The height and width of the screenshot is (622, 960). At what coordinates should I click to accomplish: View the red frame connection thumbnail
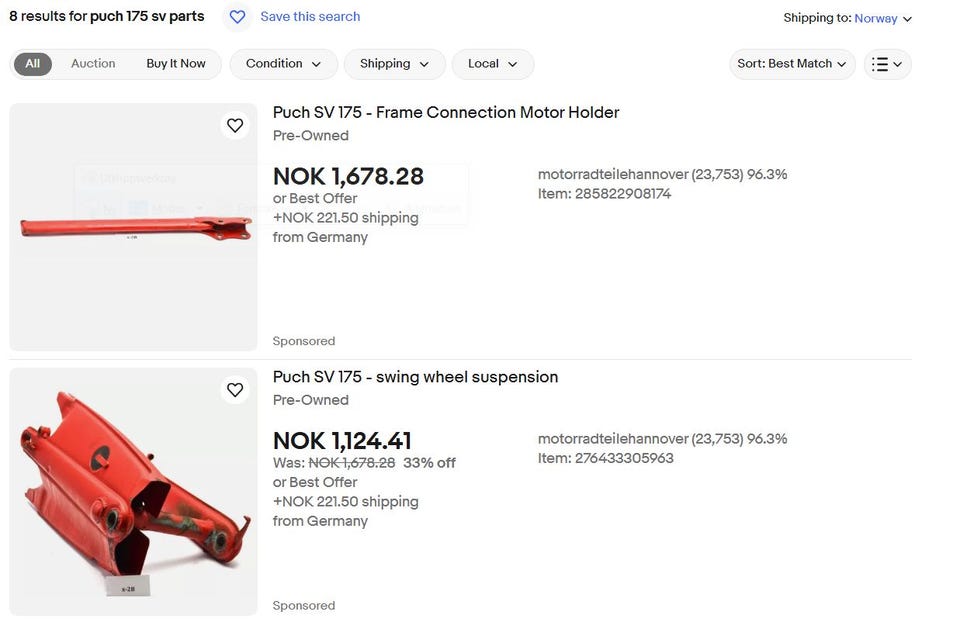click(x=133, y=227)
